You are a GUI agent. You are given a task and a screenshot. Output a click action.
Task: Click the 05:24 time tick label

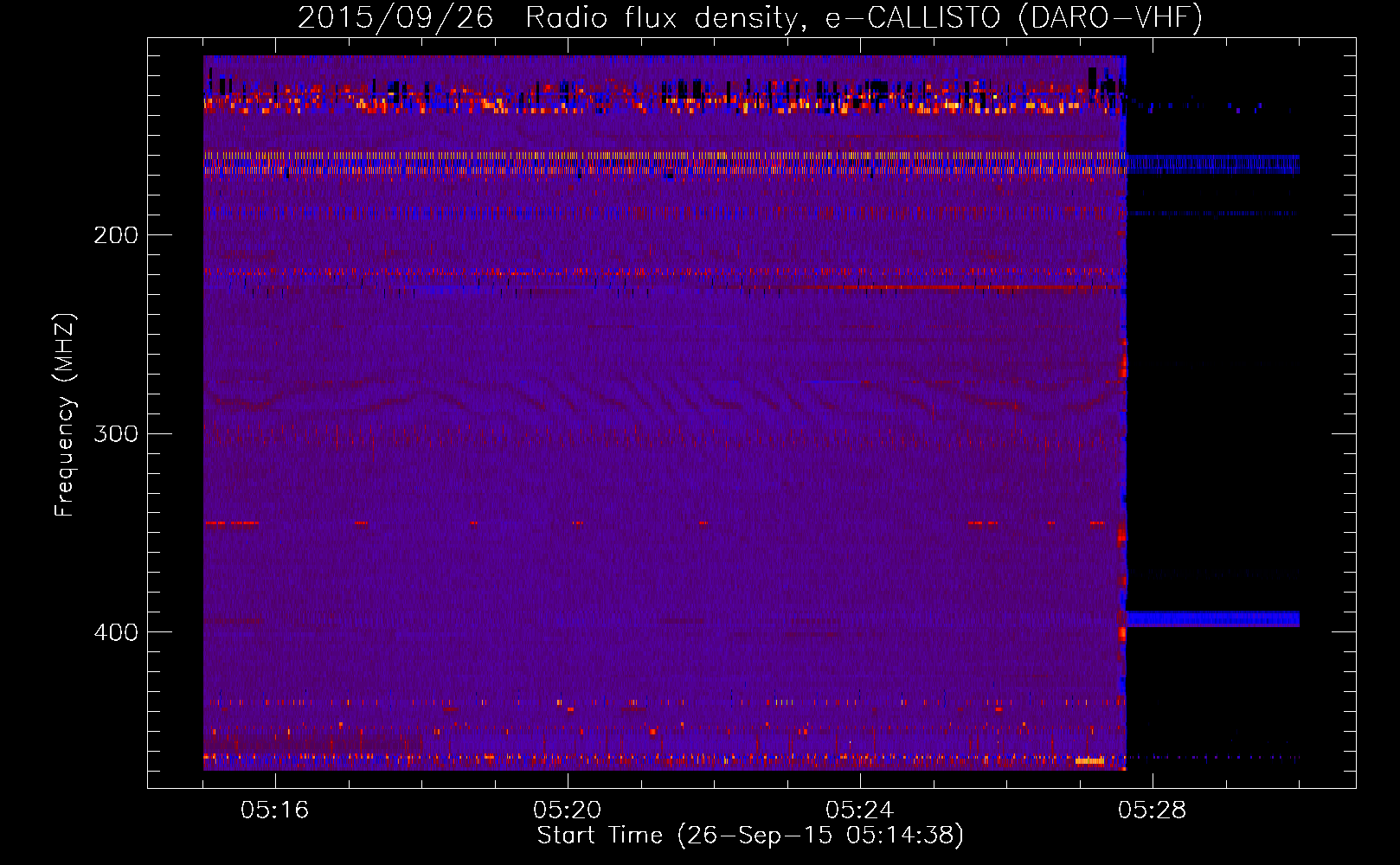859,811
